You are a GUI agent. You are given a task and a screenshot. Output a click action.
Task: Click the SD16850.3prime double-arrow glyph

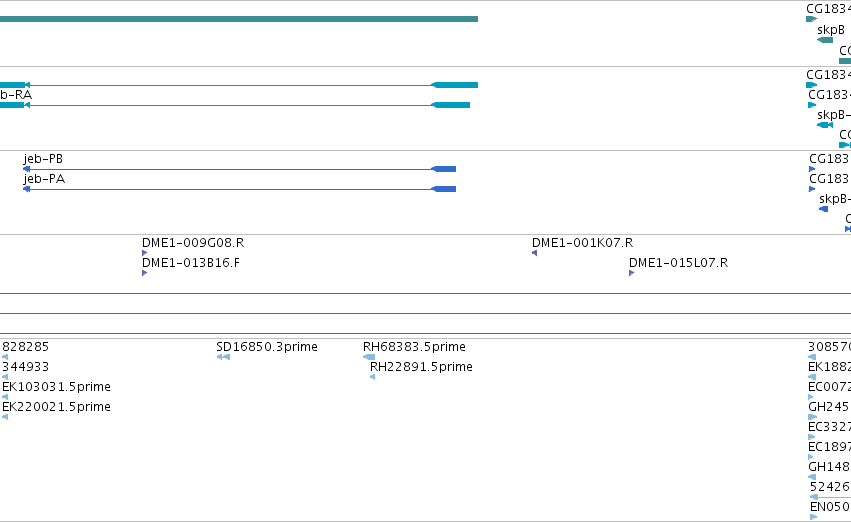(223, 357)
